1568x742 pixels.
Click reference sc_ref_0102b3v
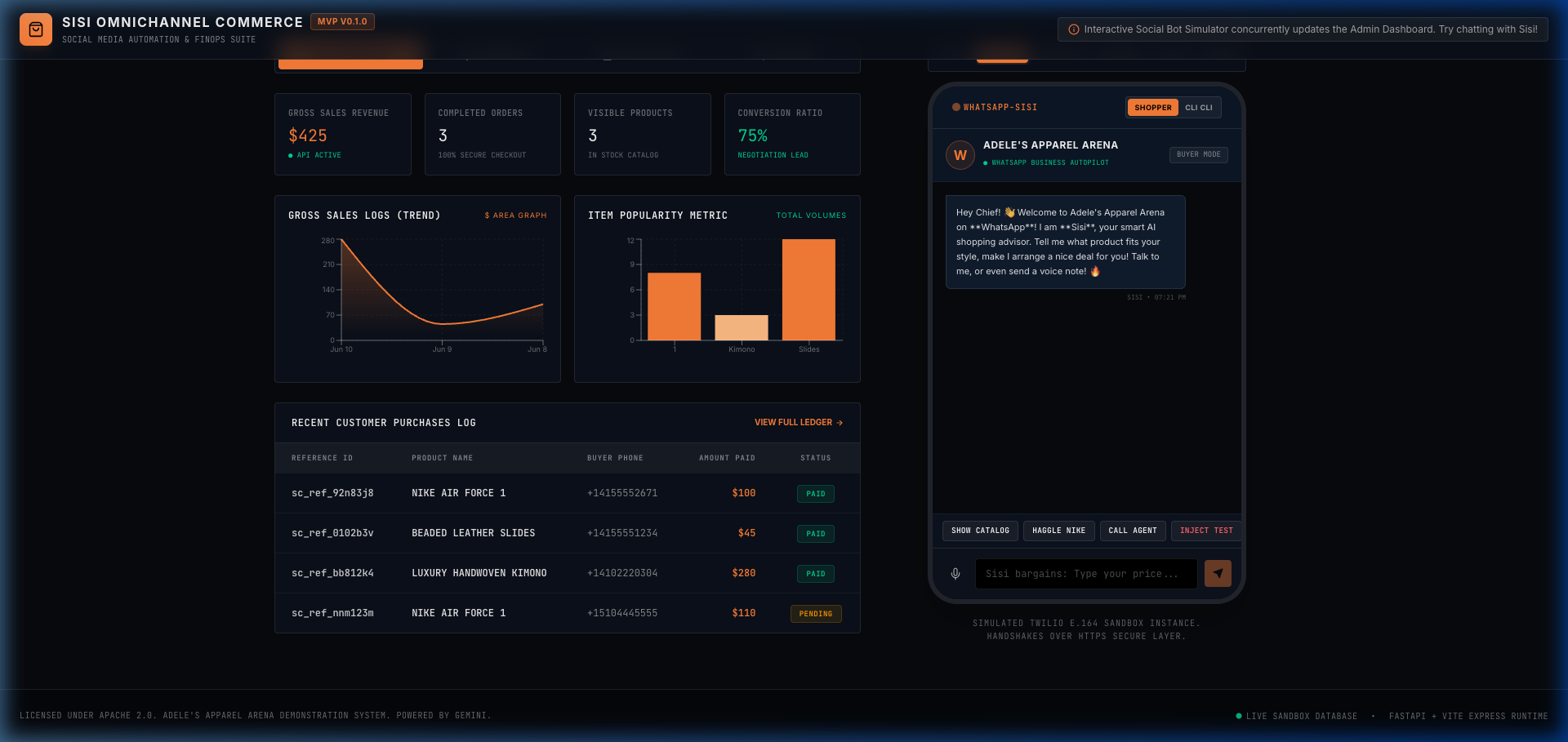coord(332,533)
